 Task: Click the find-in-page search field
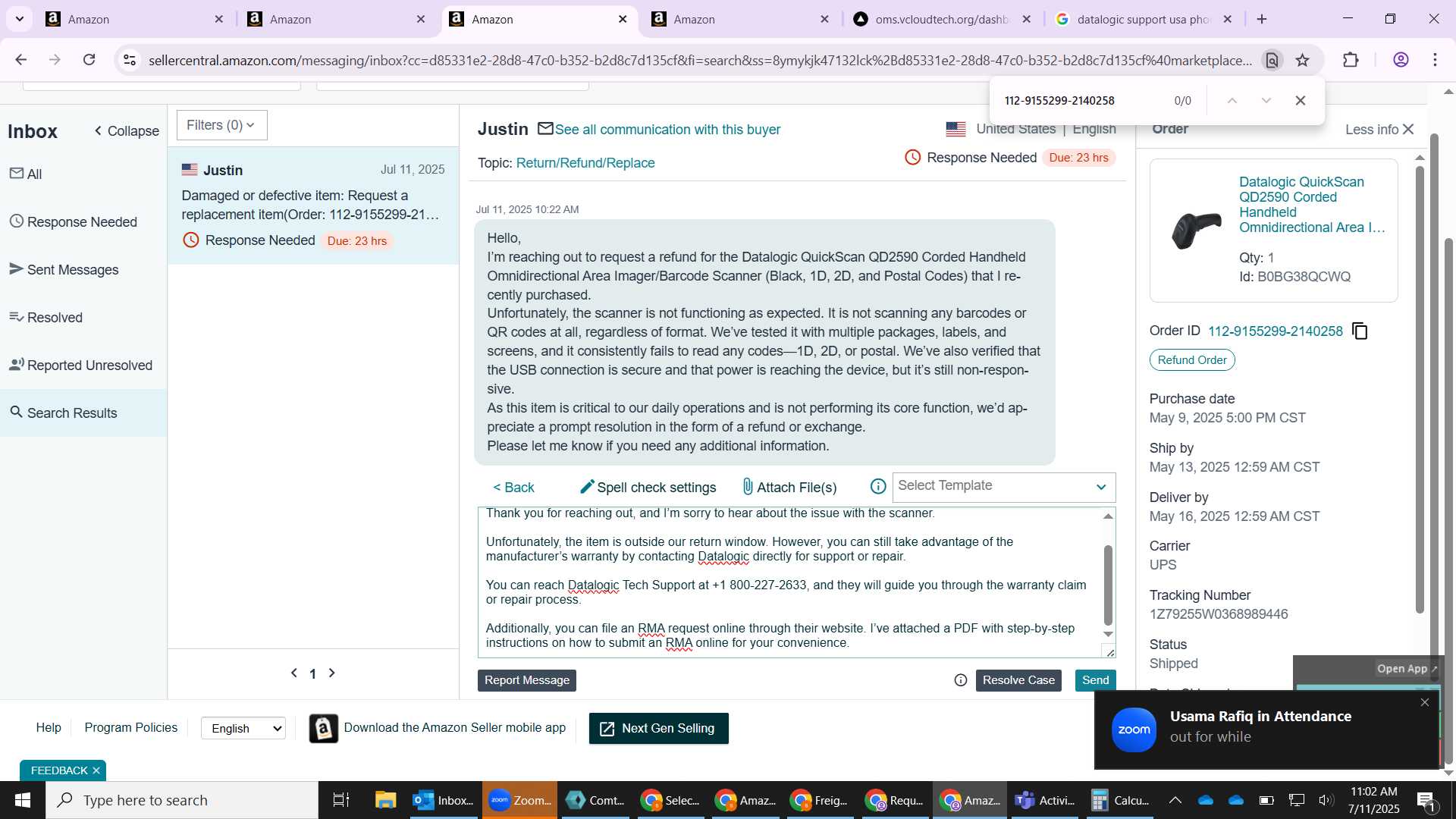pyautogui.click(x=1081, y=101)
